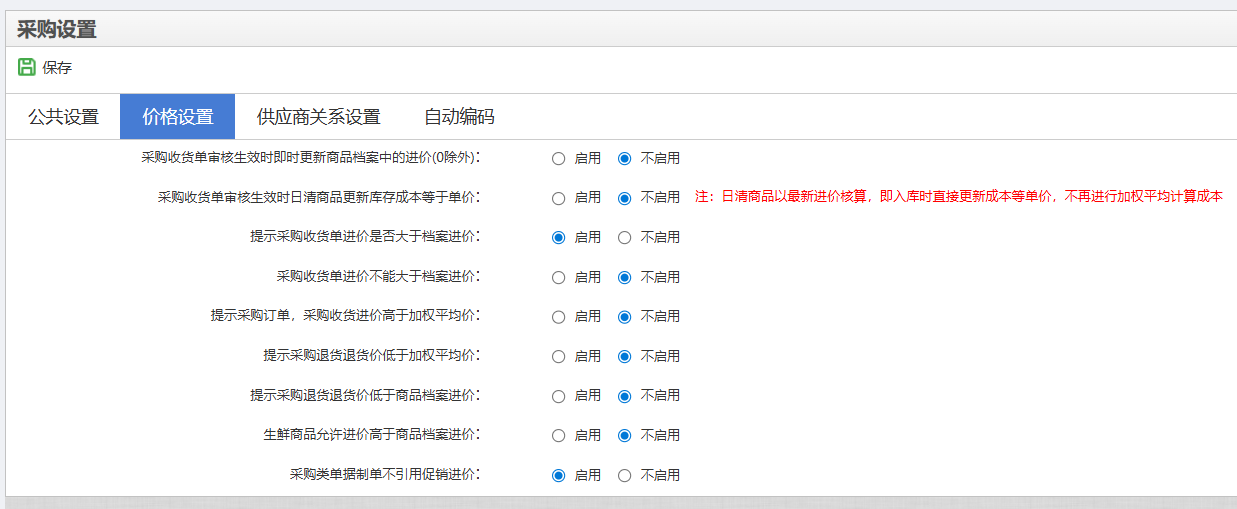Select 不启用 for 采购类单据制单不引用促销进价
This screenshot has width=1237, height=509.
pyautogui.click(x=625, y=475)
